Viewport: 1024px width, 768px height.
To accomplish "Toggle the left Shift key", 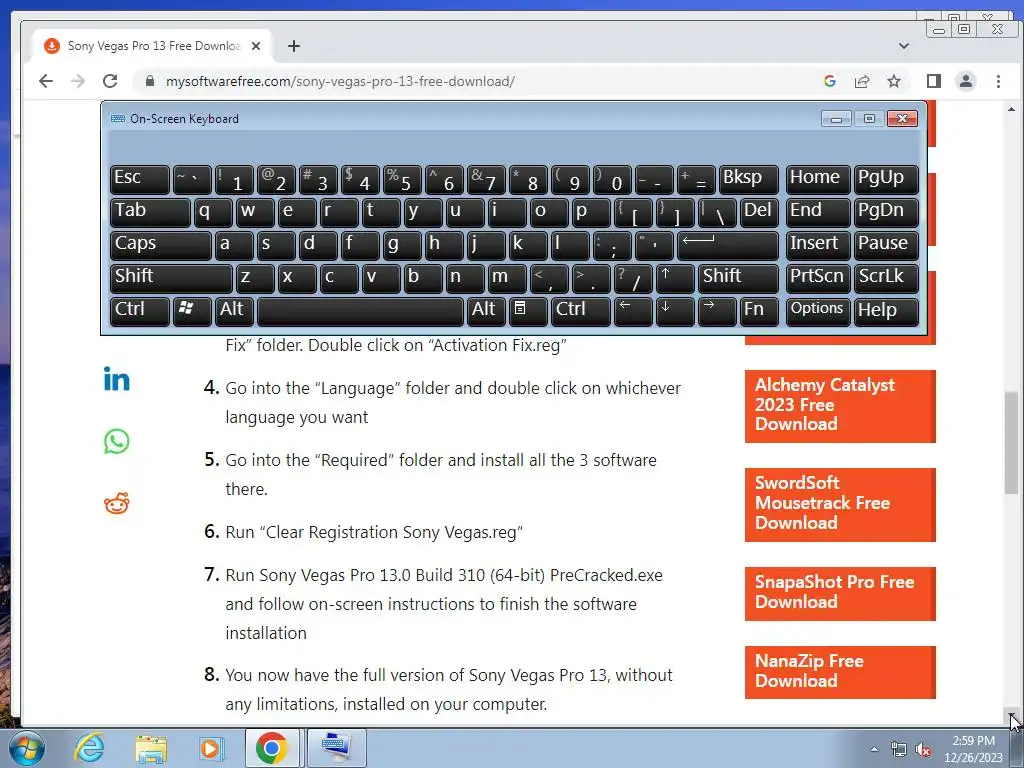I will tap(171, 278).
